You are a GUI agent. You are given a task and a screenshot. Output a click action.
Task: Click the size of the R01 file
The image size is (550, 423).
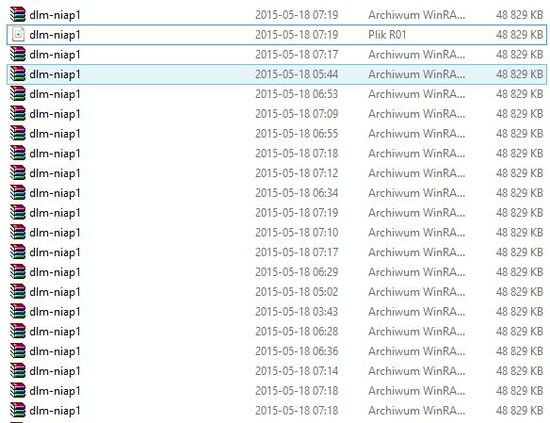coord(519,35)
